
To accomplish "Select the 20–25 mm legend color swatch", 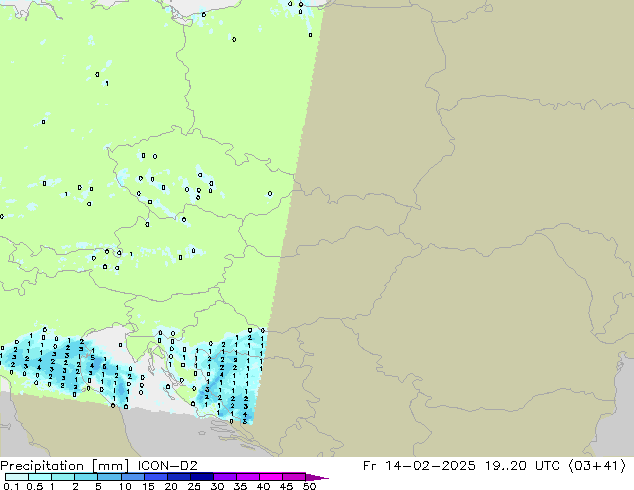I will (178, 477).
